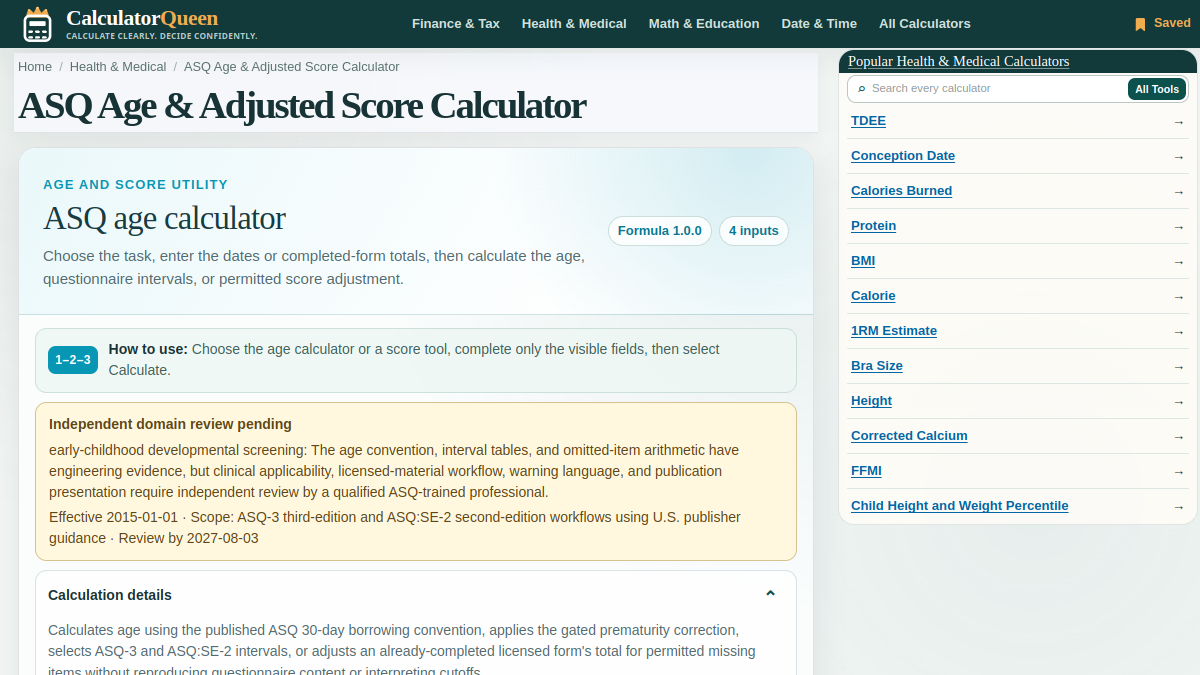The image size is (1200, 675).
Task: Click the arrow beside BMI
Action: [x=1179, y=262]
